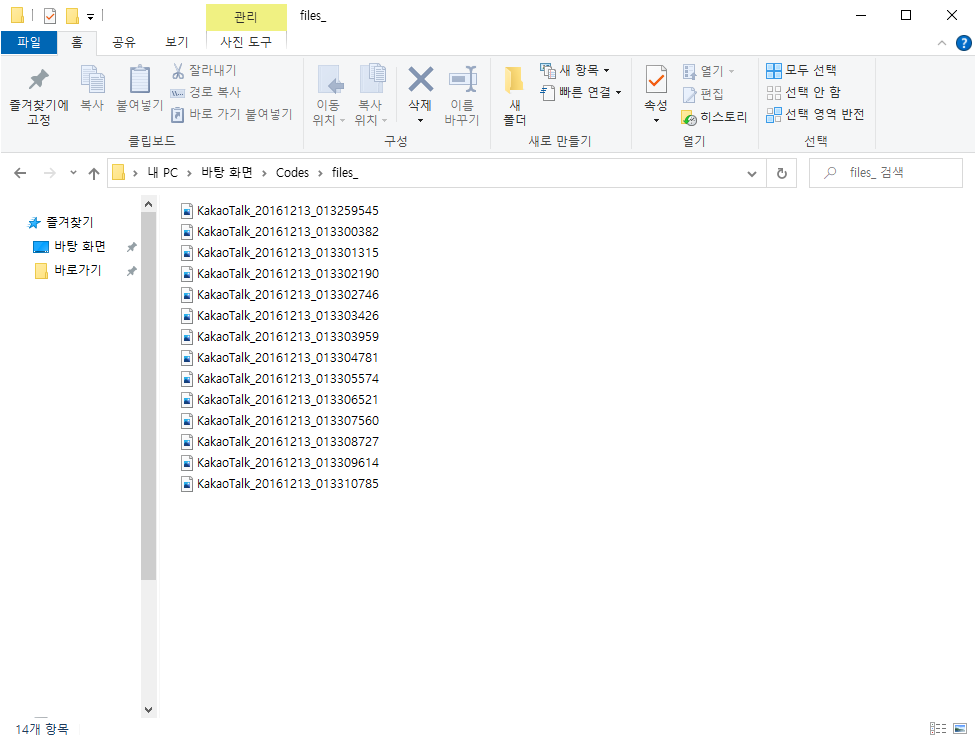Refresh the folder view
976x742 pixels.
782,173
